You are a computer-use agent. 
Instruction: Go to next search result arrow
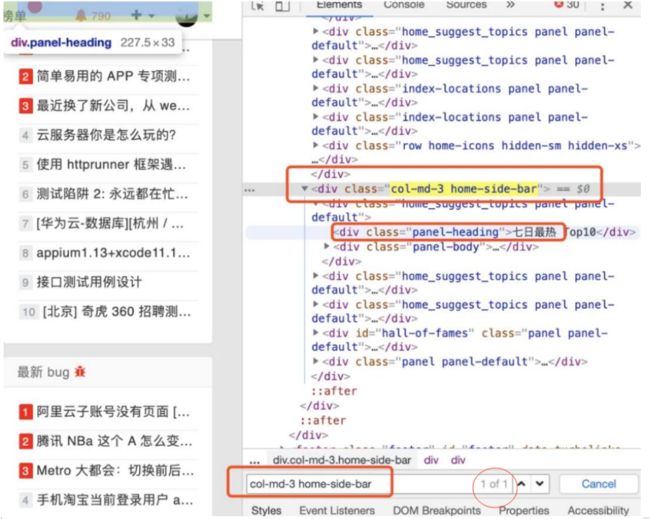540,483
